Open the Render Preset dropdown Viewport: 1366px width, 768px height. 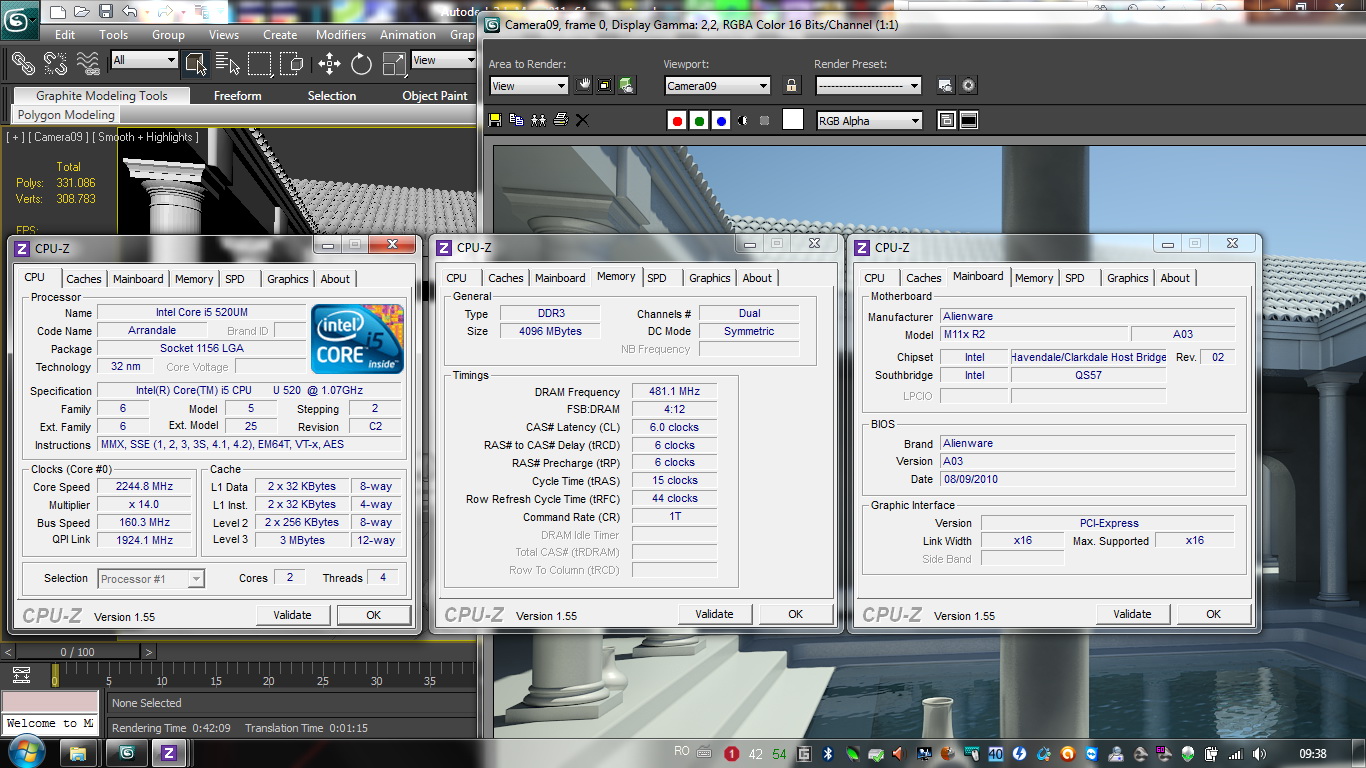pos(868,86)
